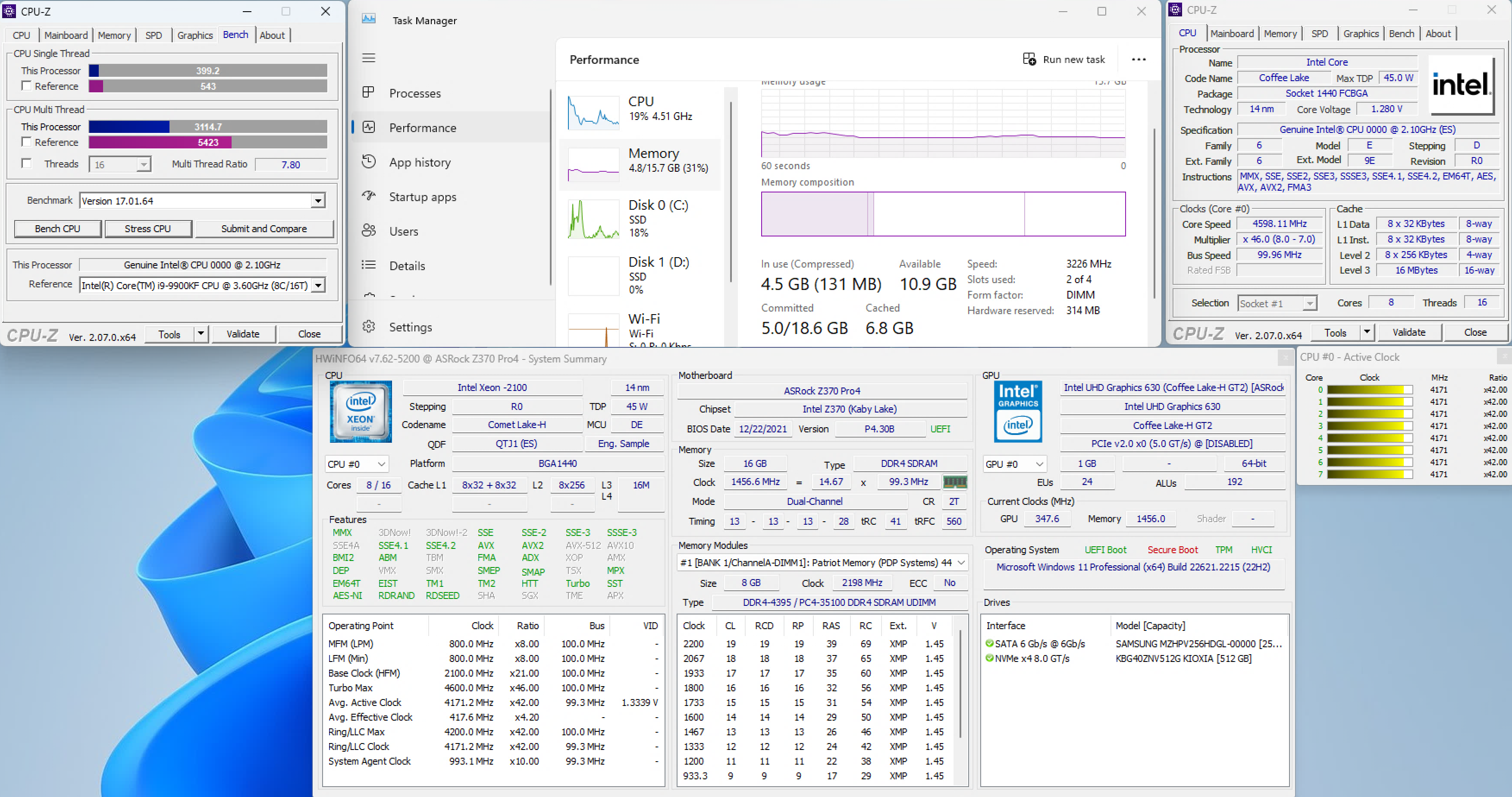This screenshot has width=1512, height=797.
Task: Click the Details list icon
Action: [x=369, y=265]
